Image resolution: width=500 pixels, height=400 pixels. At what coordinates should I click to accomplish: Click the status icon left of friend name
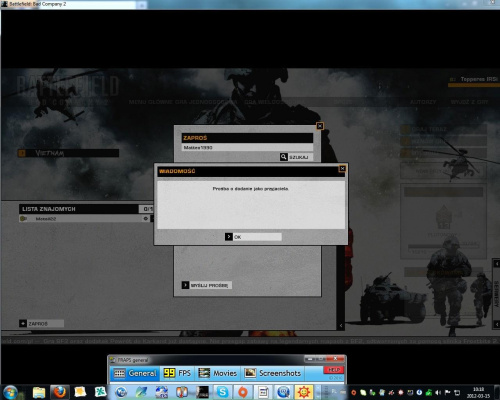coord(23,219)
